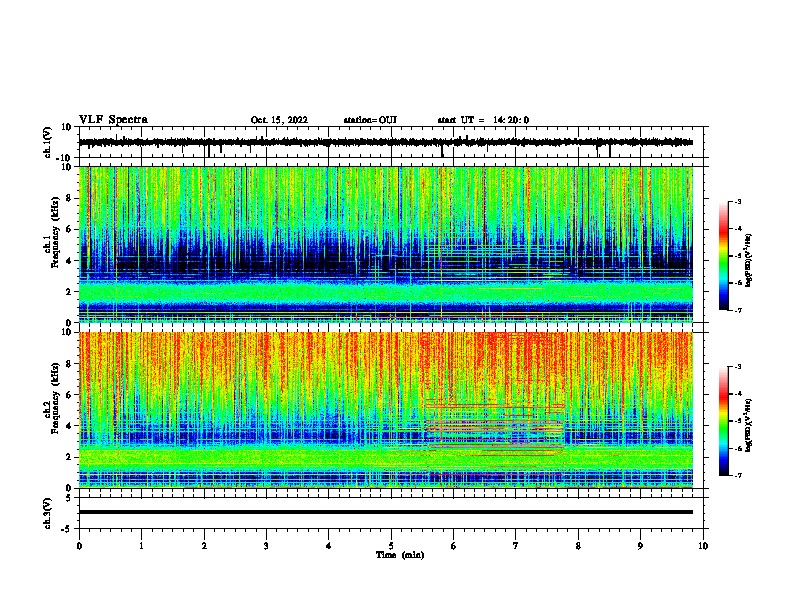Click the "-7" label on ch.2 color bar
The width and height of the screenshot is (792, 612).
coord(737,475)
